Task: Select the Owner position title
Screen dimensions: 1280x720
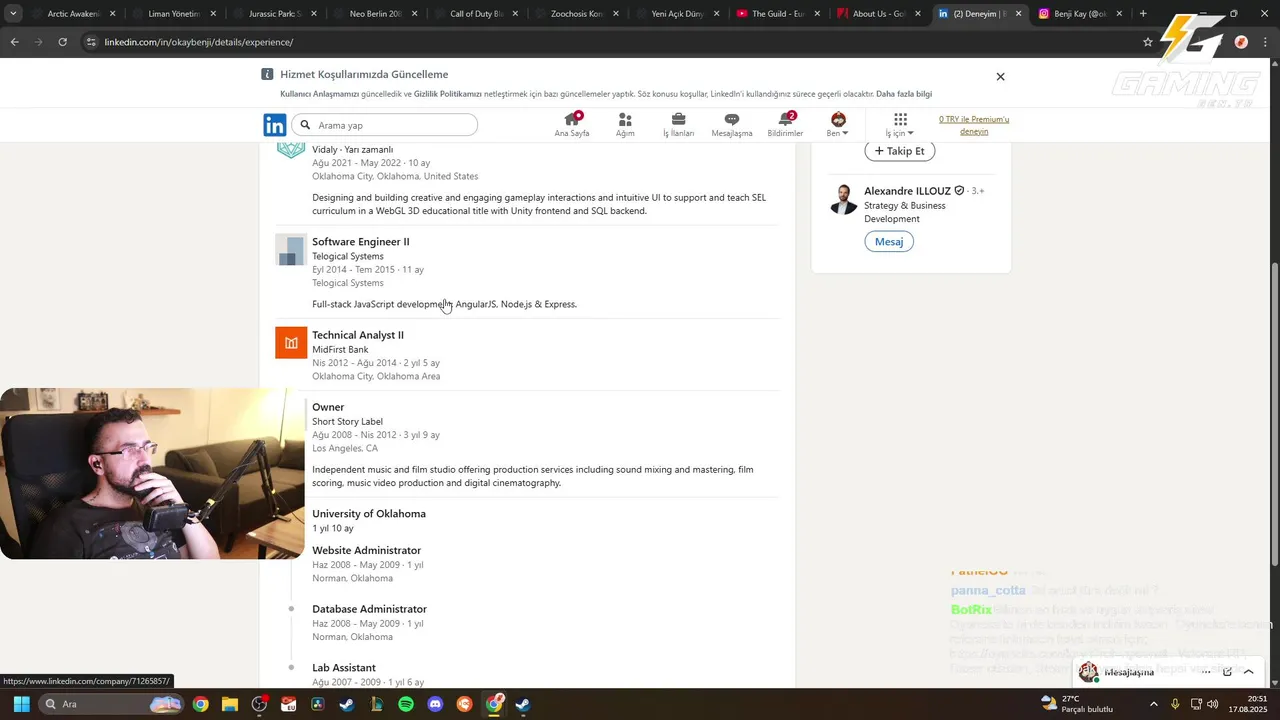Action: pyautogui.click(x=328, y=407)
